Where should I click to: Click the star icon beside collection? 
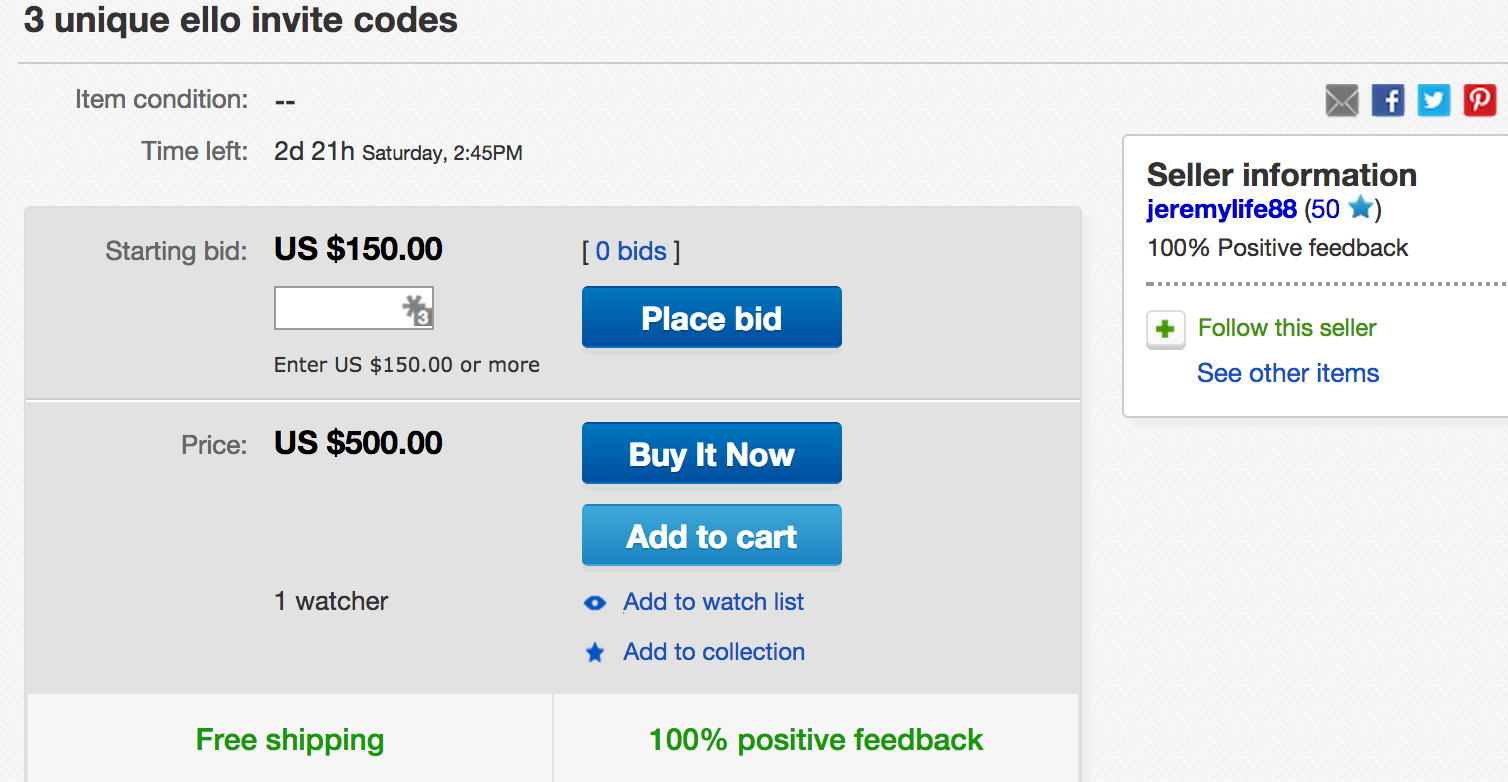(595, 653)
